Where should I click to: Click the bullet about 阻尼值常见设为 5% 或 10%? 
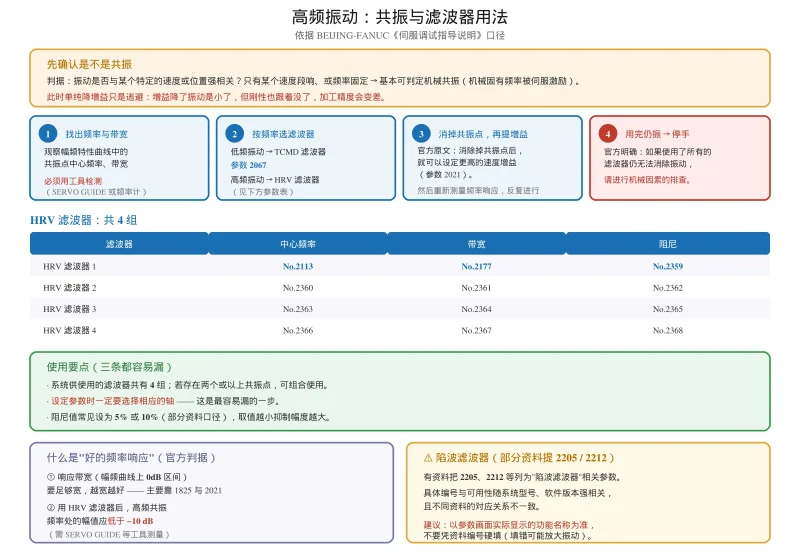click(189, 417)
